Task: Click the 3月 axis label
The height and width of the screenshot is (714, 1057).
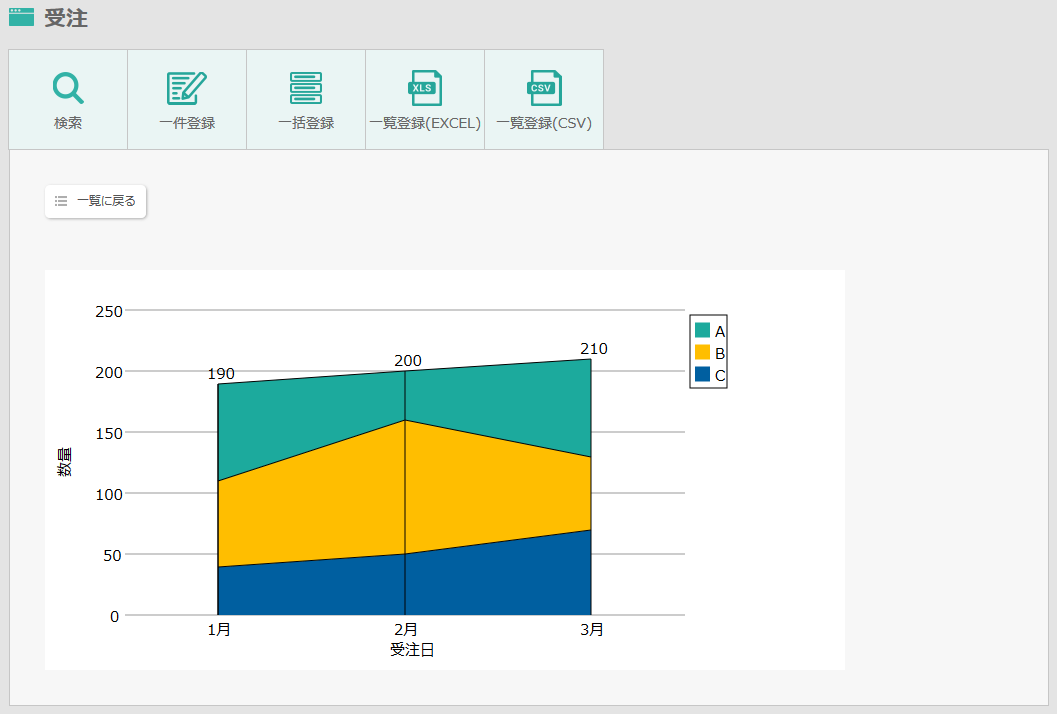Action: pos(592,630)
